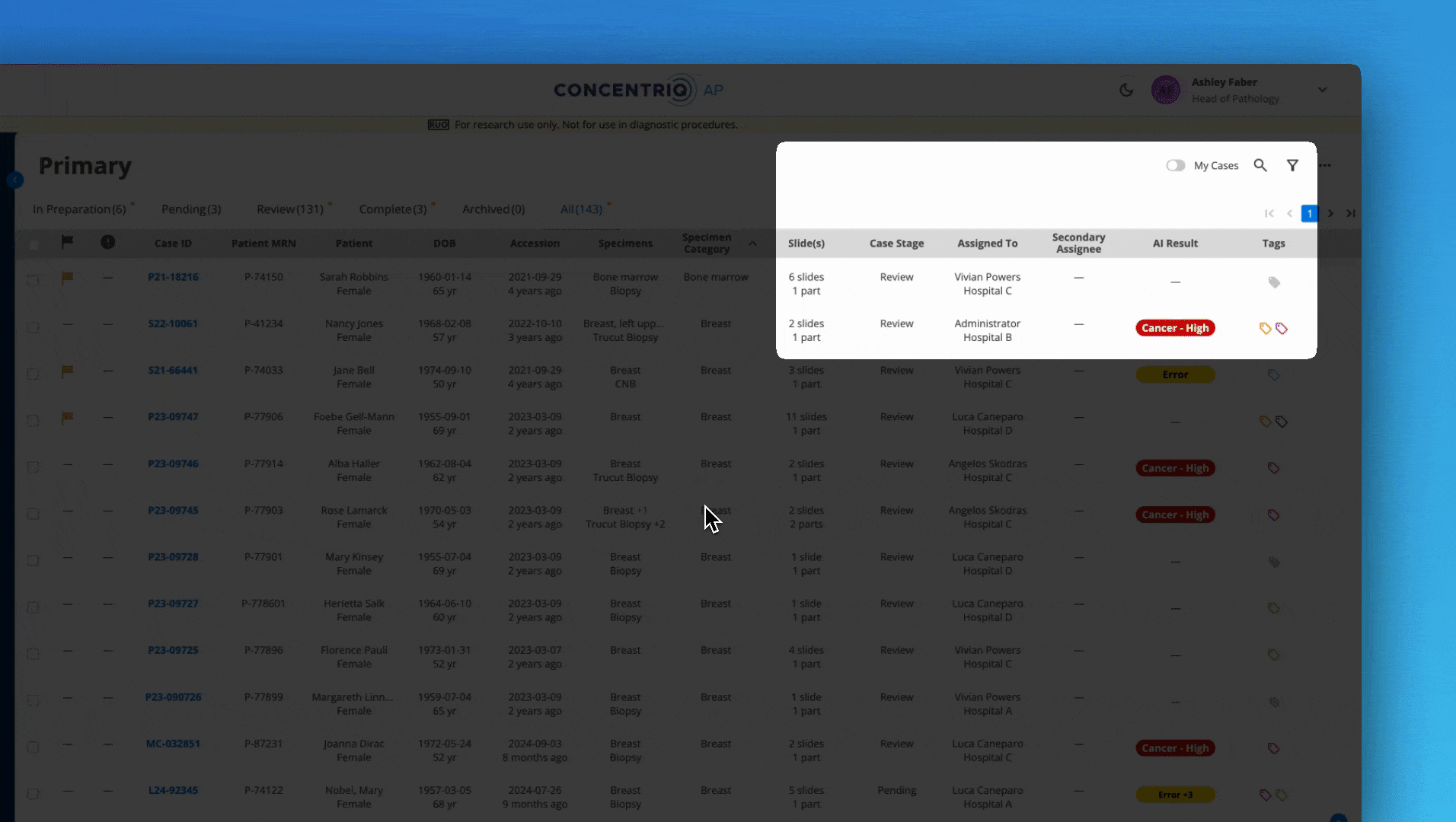
Task: Open case link L24-92345
Action: (173, 790)
